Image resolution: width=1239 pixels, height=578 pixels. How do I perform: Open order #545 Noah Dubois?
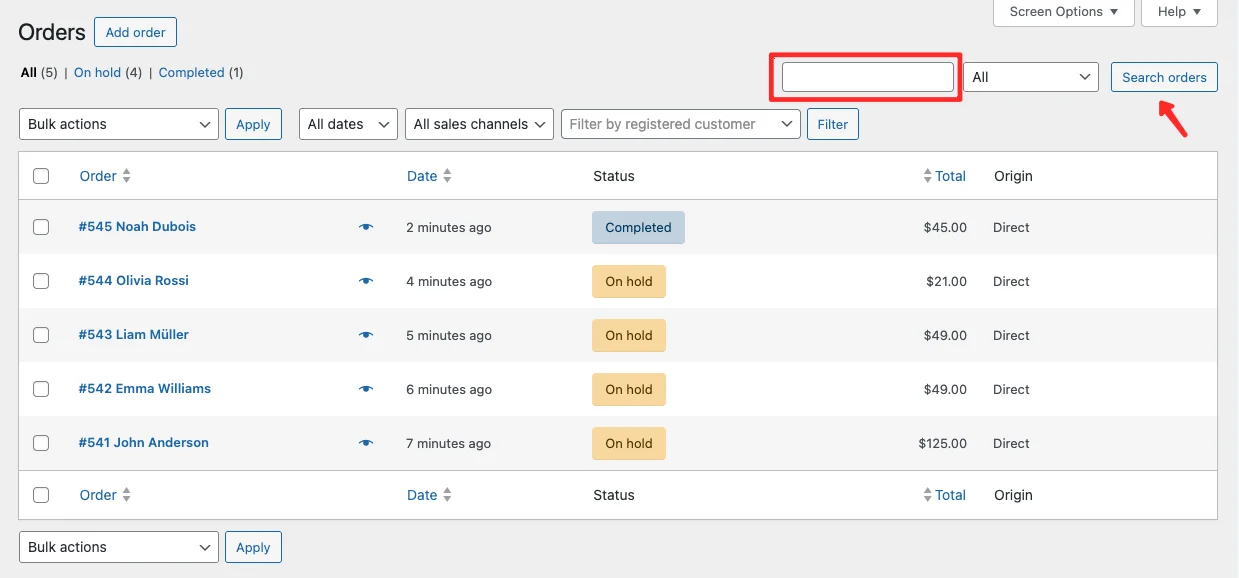coord(137,227)
